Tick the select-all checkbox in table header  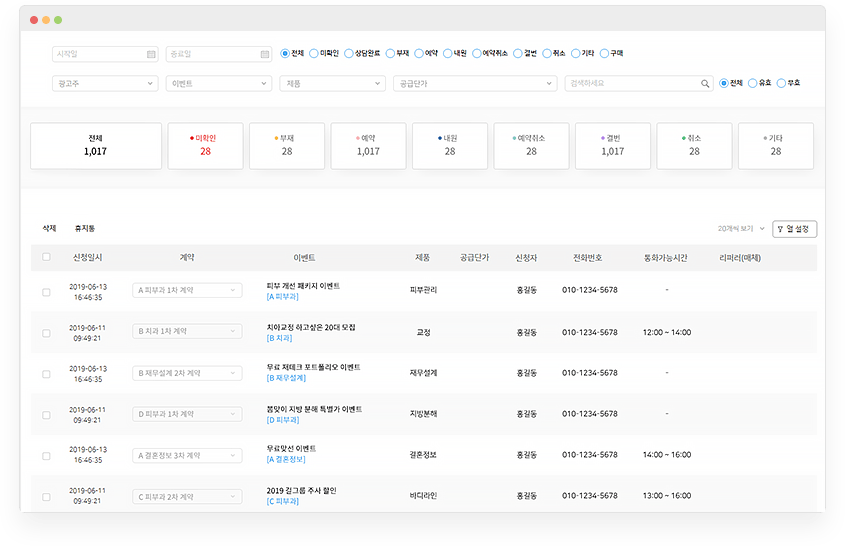pos(46,257)
